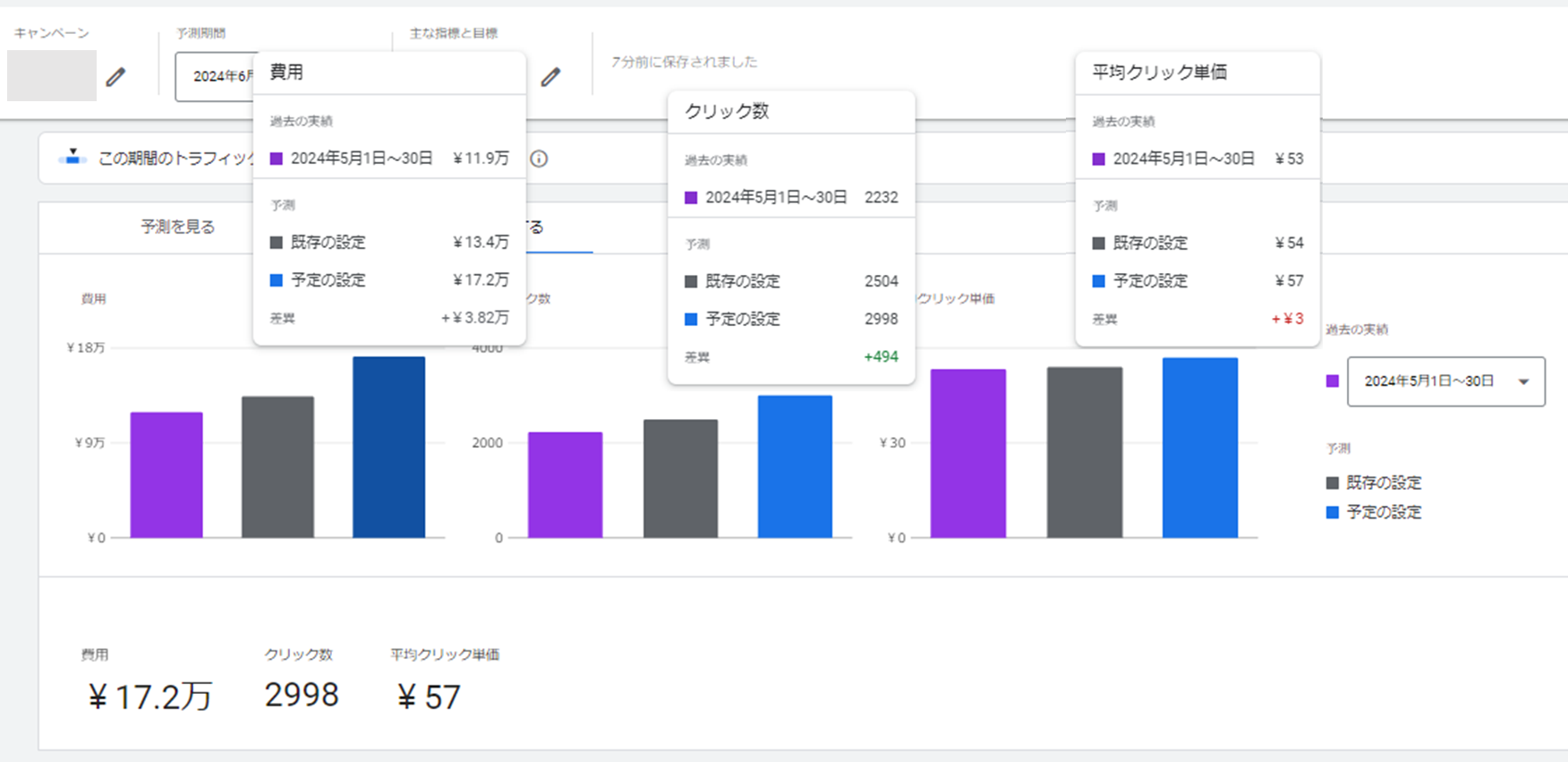Viewport: 1568px width, 762px height.
Task: Click the gray 既存の設定 swatch in right legend
Action: point(1332,483)
